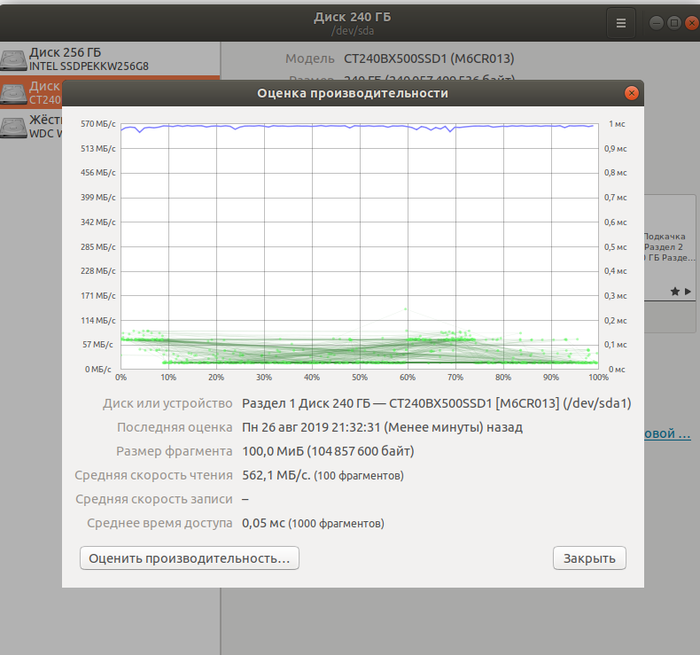
Task: Click the "100%" x-axis label
Action: [598, 377]
